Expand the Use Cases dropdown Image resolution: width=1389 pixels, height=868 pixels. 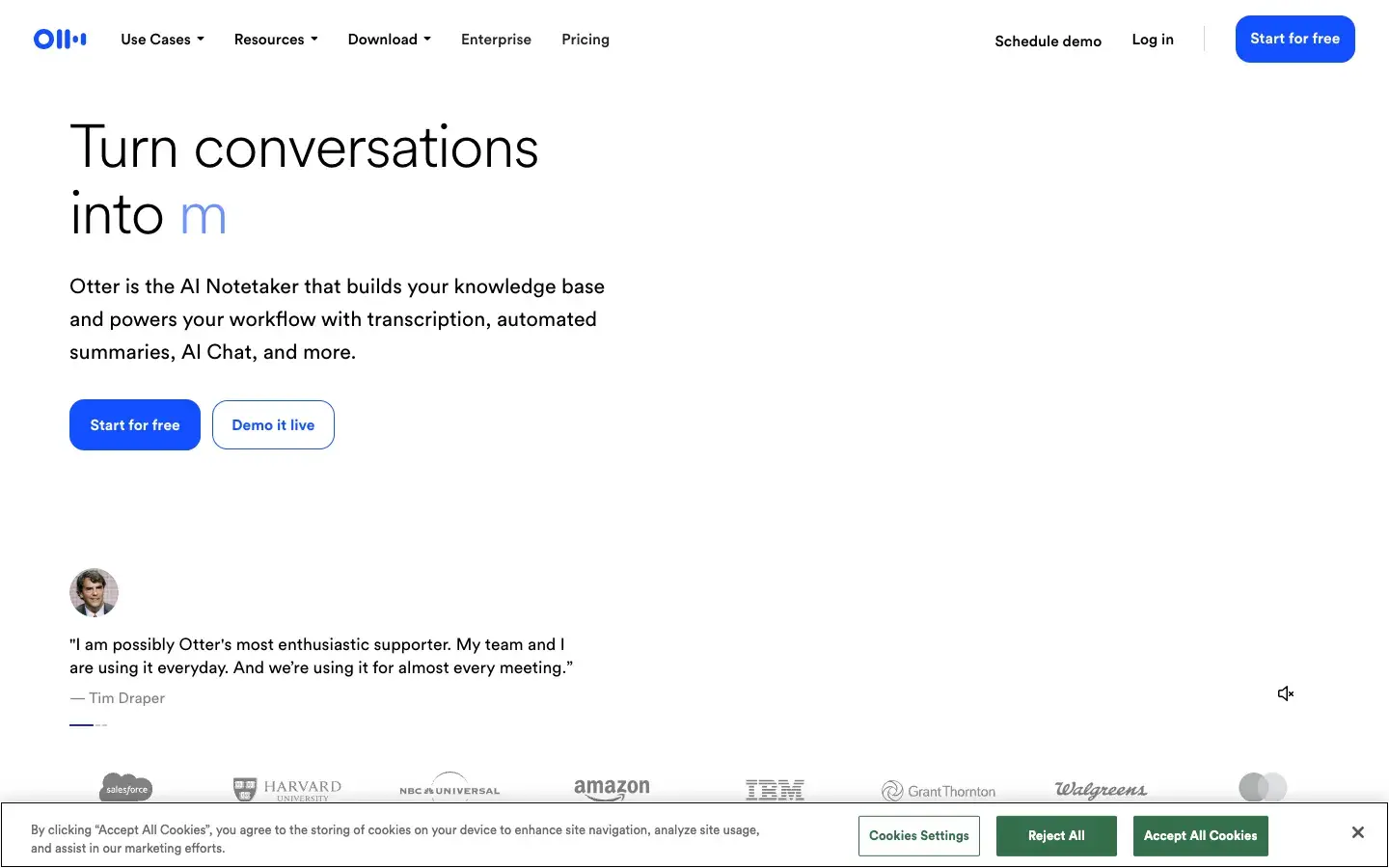coord(162,40)
